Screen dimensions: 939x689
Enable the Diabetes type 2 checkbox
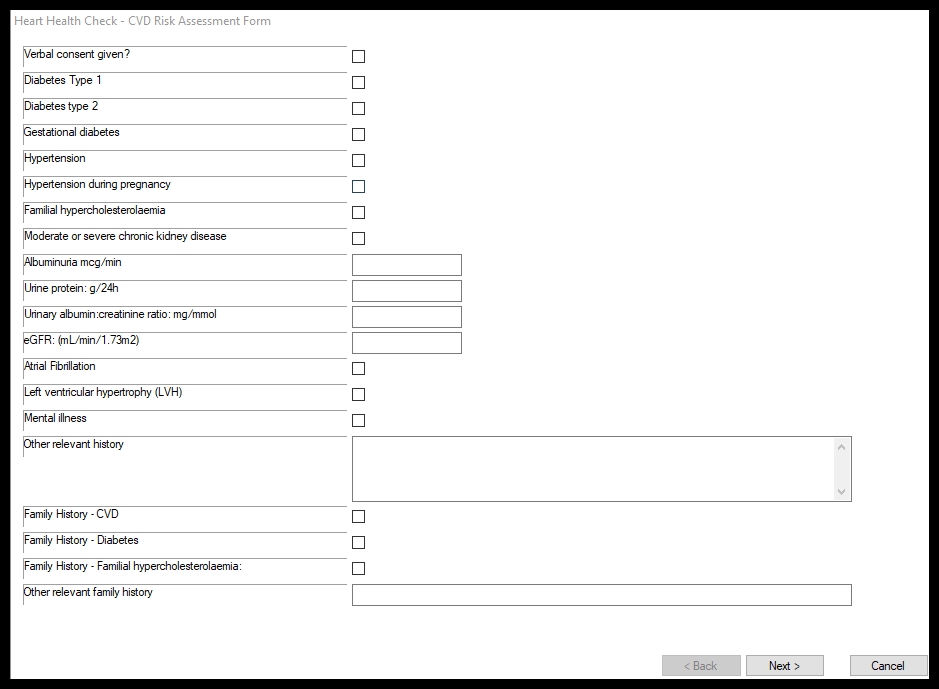[x=358, y=109]
